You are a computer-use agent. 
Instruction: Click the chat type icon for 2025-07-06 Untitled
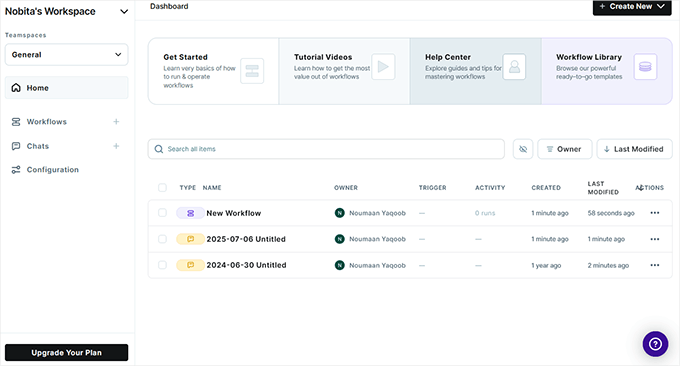click(x=190, y=239)
